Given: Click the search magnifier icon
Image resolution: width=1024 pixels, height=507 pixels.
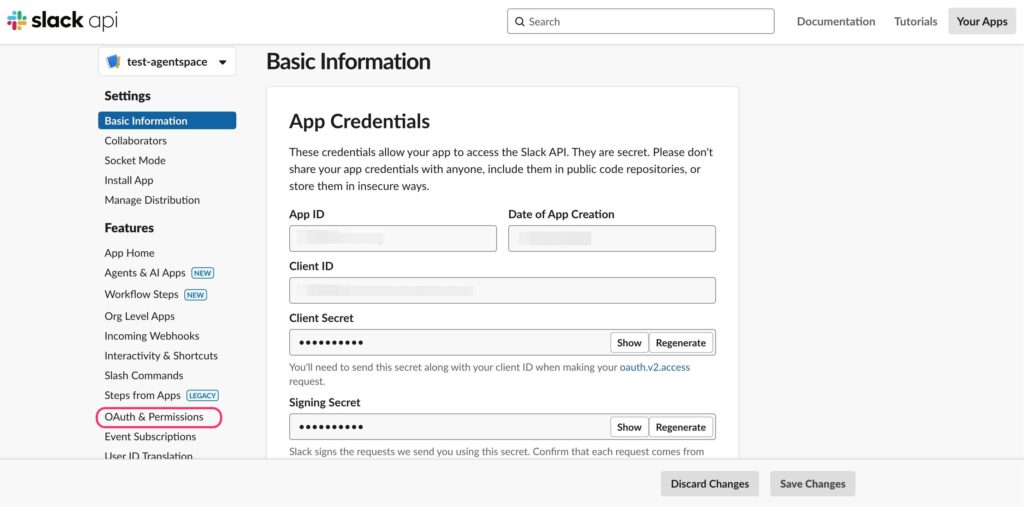Looking at the screenshot, I should 520,22.
